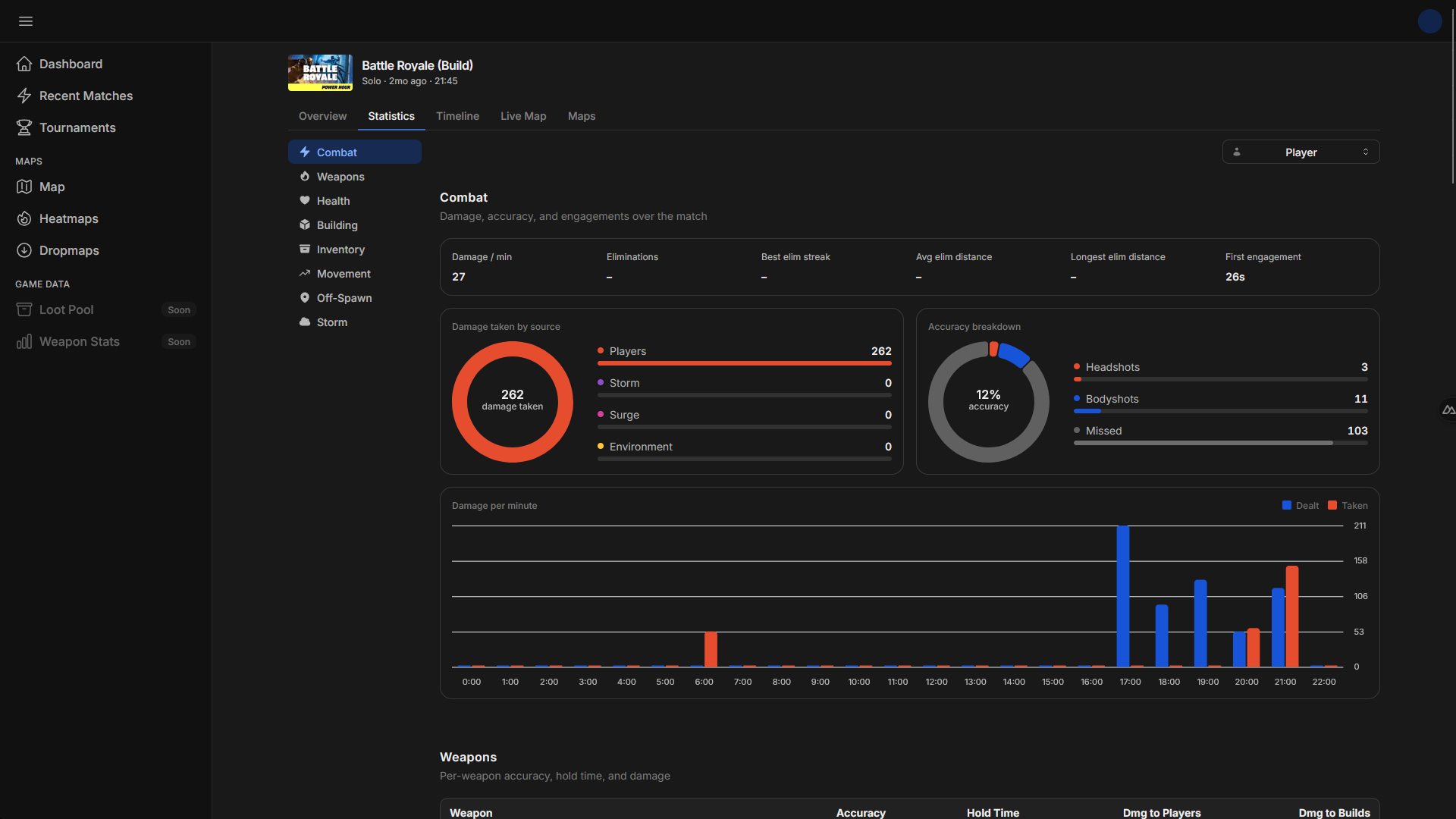The image size is (1456, 819).
Task: Select the Combat section
Action: tap(355, 152)
